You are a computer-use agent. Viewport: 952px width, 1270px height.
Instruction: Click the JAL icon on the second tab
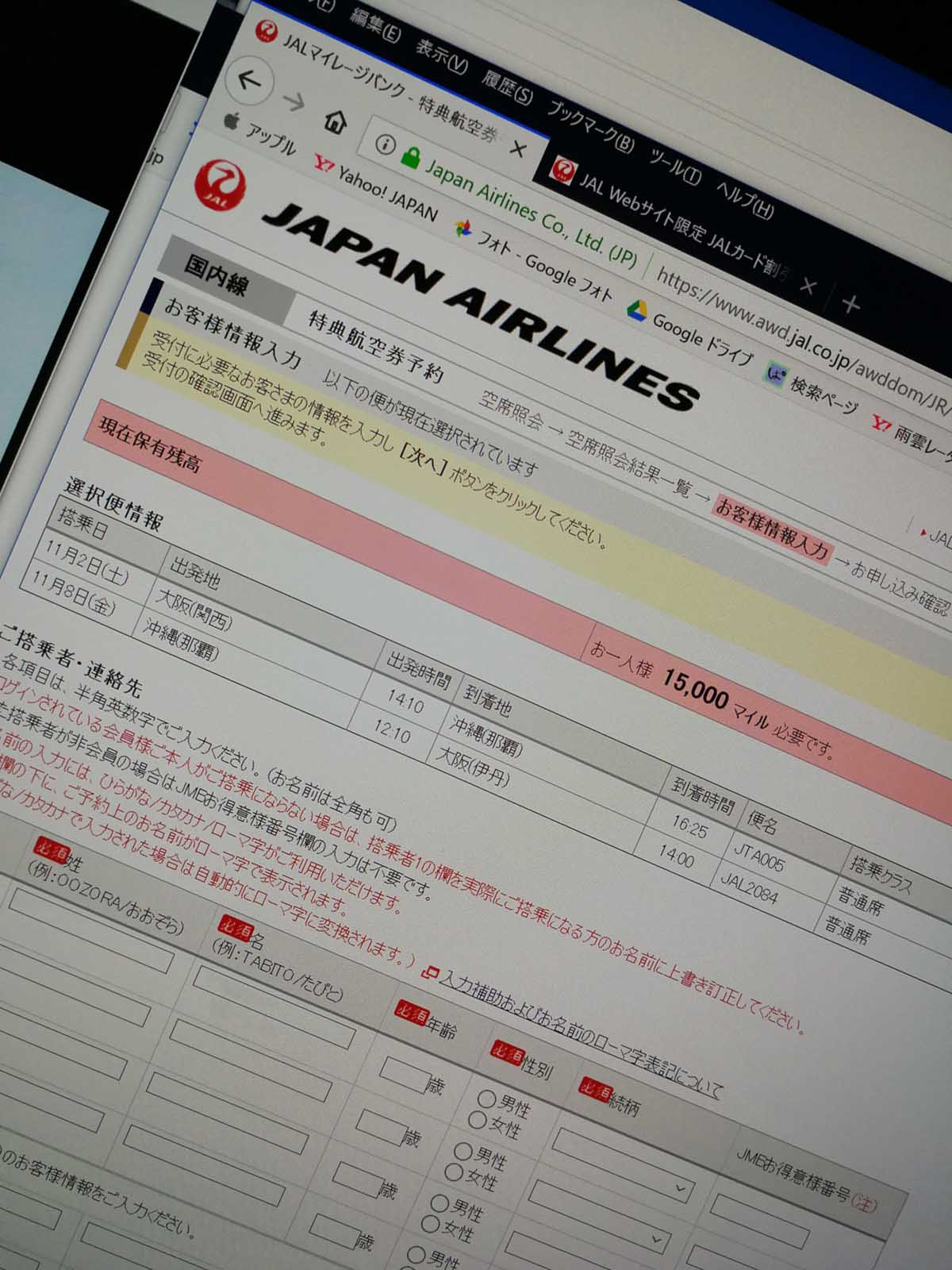pos(562,170)
